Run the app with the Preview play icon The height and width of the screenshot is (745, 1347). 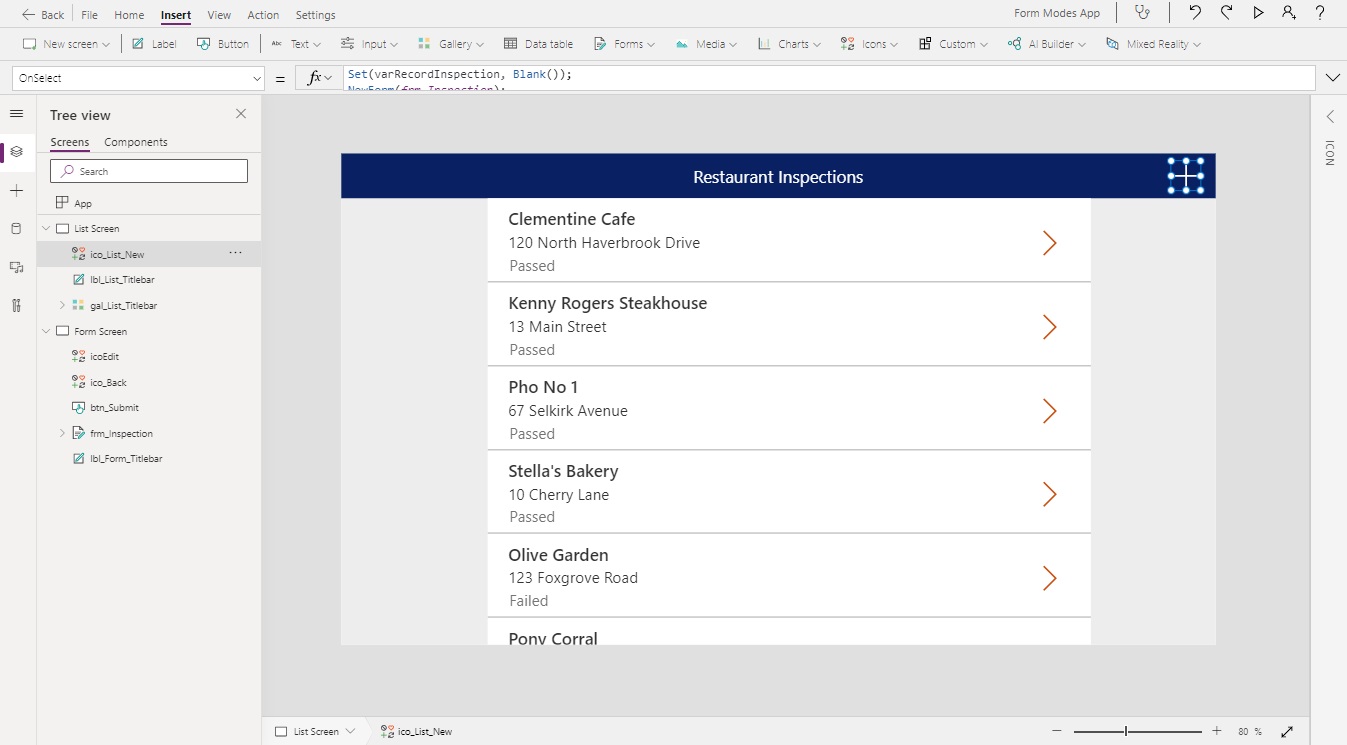1259,13
